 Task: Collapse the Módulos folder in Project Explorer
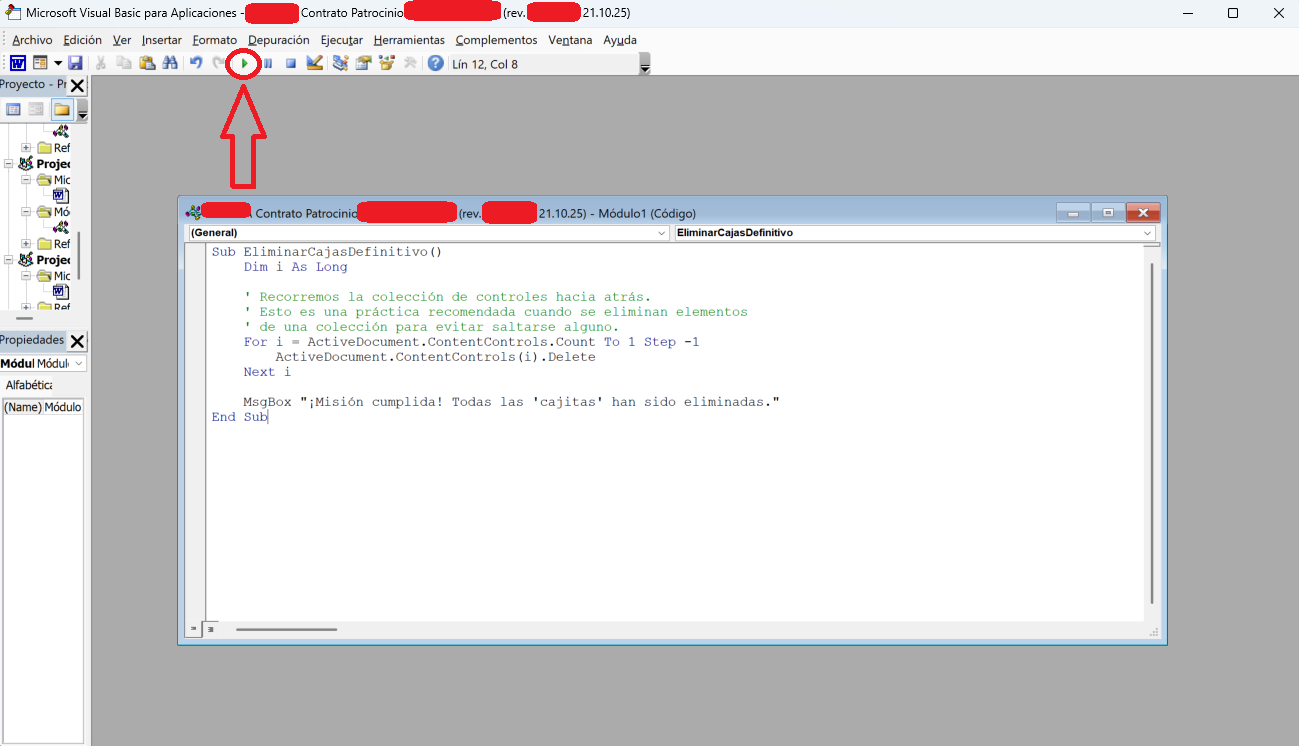[24, 211]
